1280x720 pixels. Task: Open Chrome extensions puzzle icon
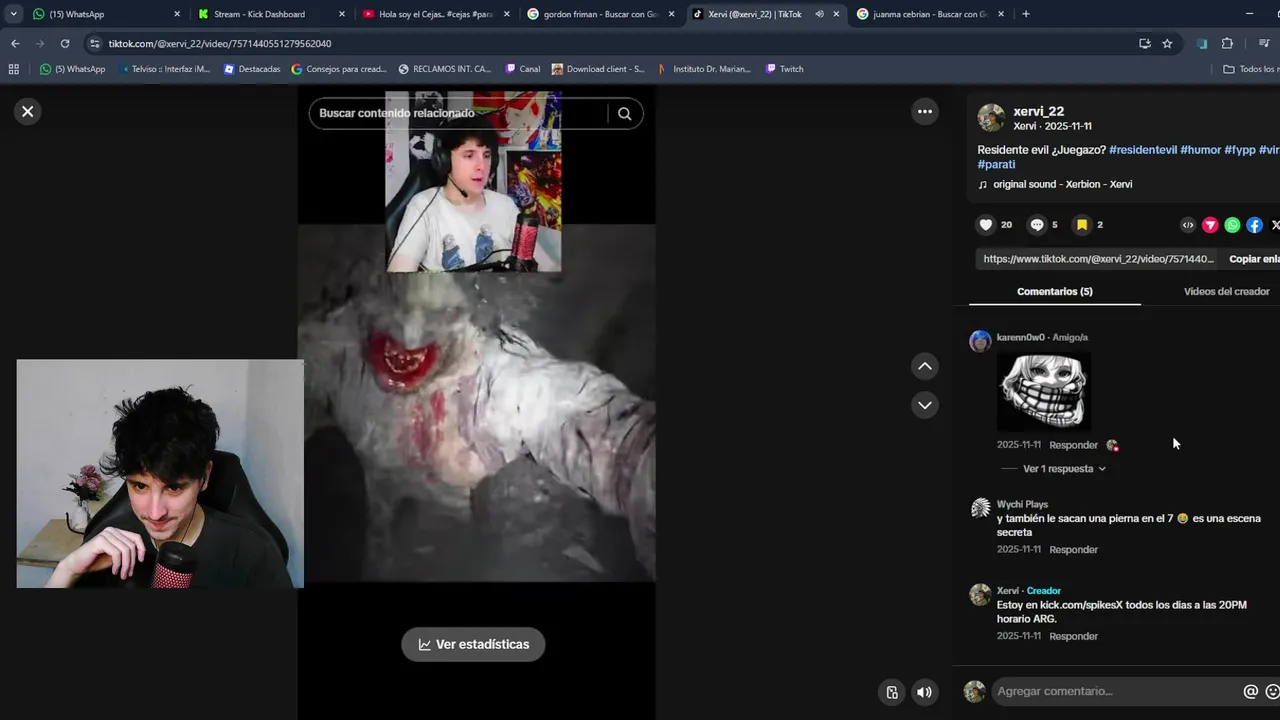point(1227,43)
